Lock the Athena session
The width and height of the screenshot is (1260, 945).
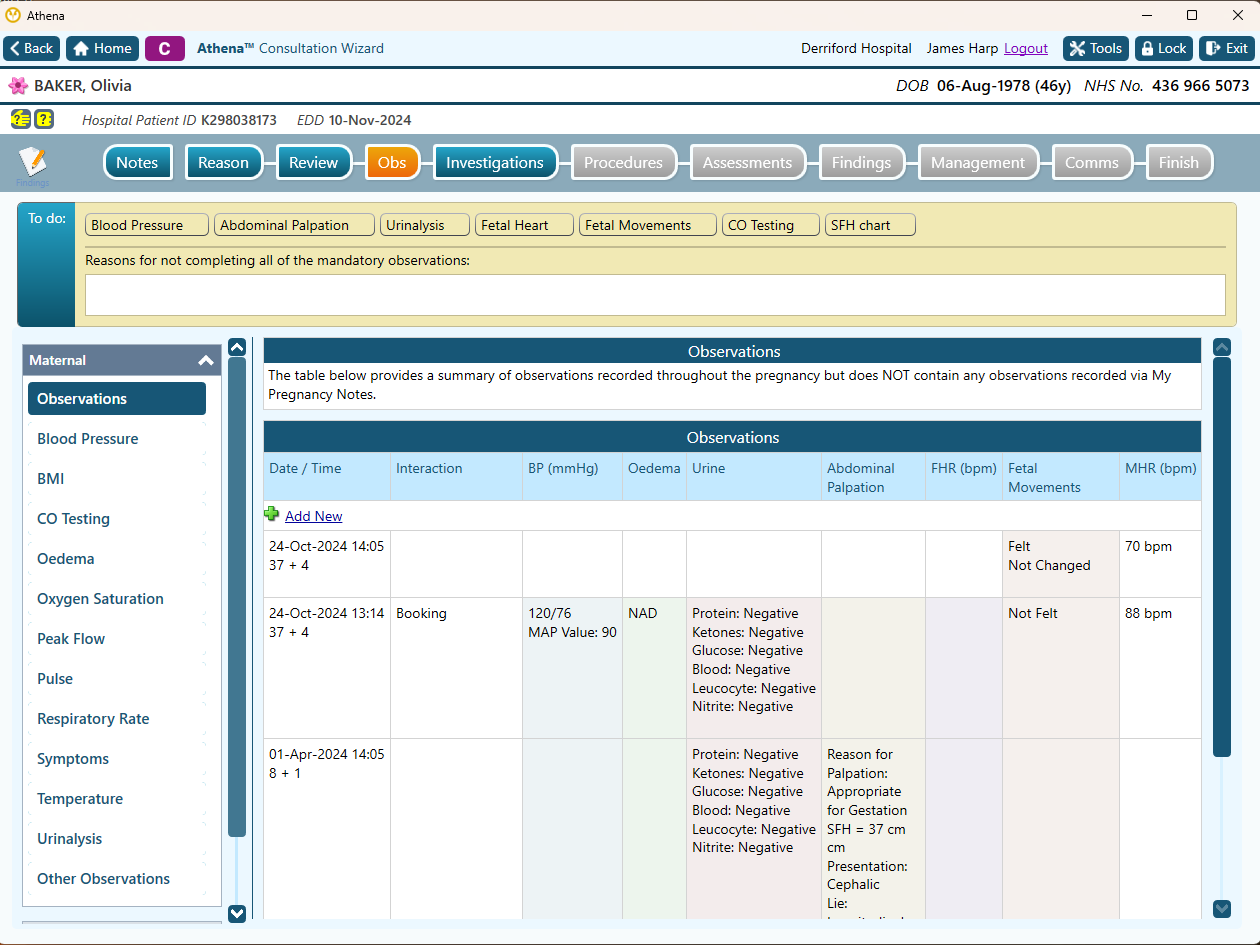(1163, 48)
